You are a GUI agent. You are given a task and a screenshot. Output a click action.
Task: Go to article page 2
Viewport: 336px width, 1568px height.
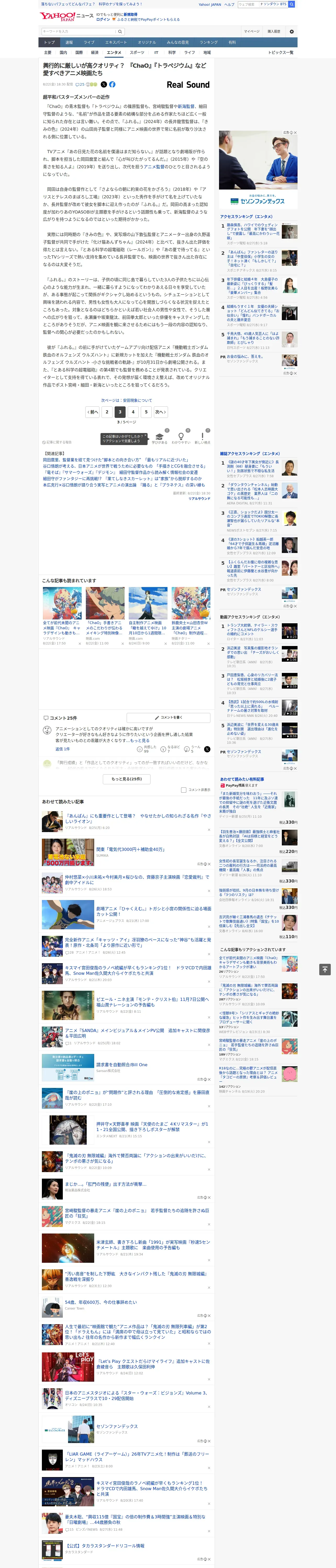[107, 412]
